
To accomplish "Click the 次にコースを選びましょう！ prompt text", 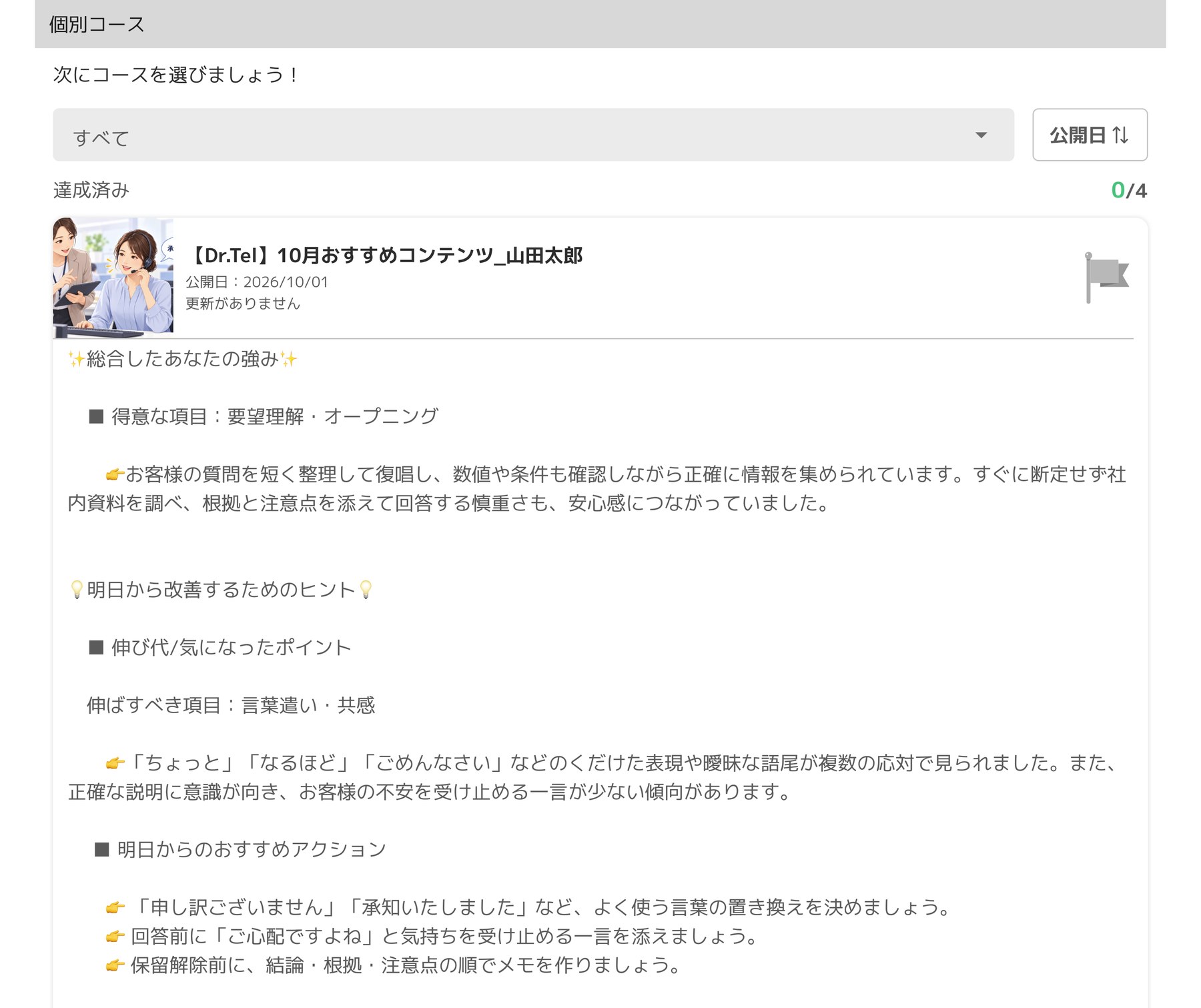I will tap(176, 75).
